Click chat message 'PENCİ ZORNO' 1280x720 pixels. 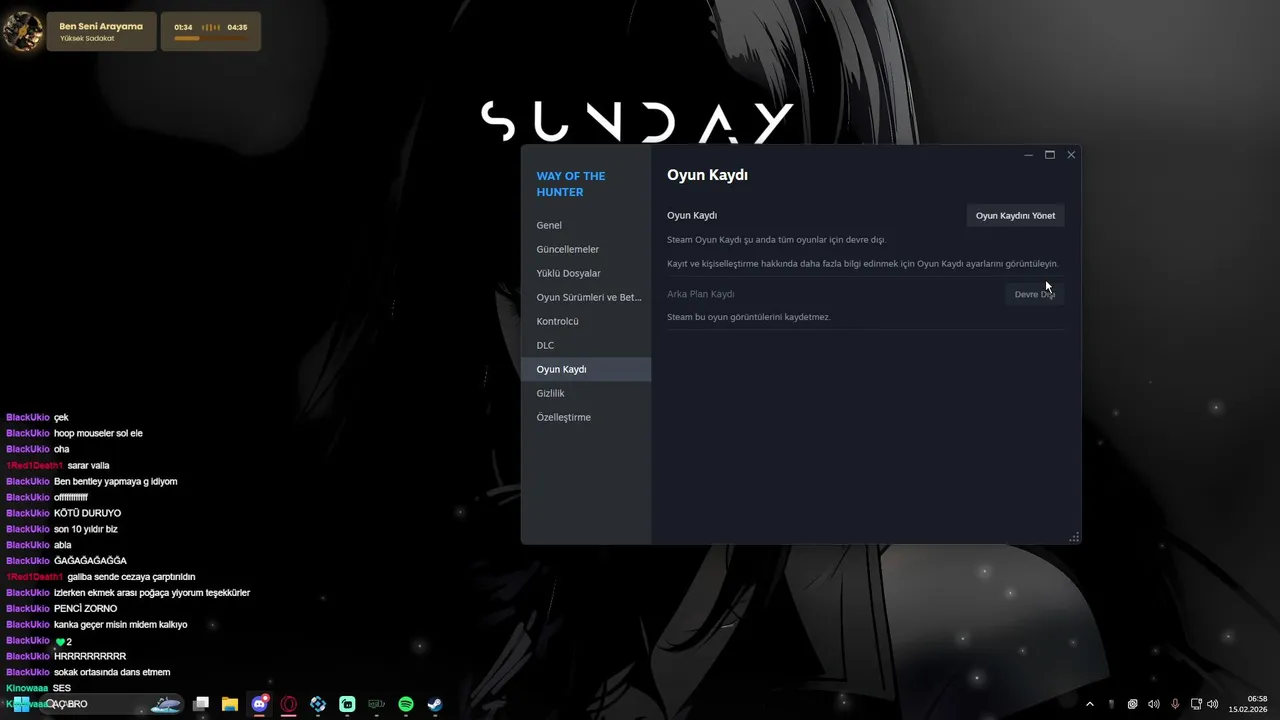pyautogui.click(x=85, y=609)
